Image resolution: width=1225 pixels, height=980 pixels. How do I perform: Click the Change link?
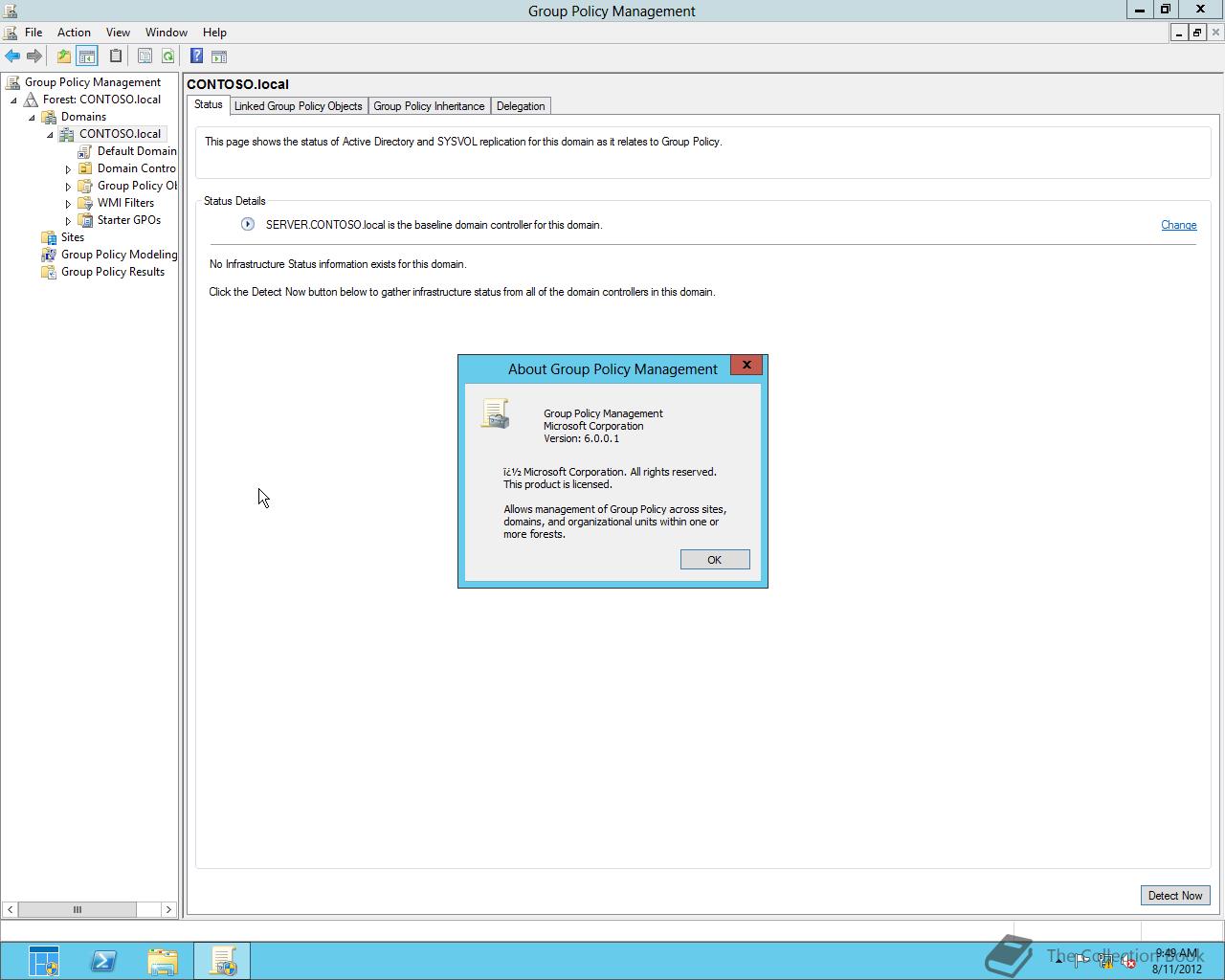click(x=1179, y=225)
